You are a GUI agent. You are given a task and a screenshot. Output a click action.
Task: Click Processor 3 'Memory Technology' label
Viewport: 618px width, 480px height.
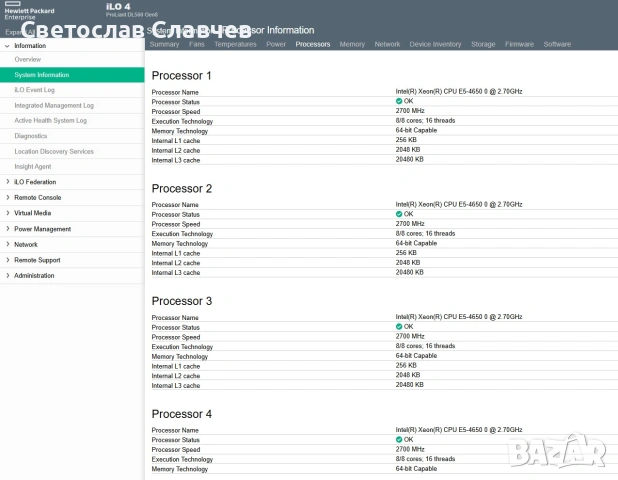tap(180, 356)
